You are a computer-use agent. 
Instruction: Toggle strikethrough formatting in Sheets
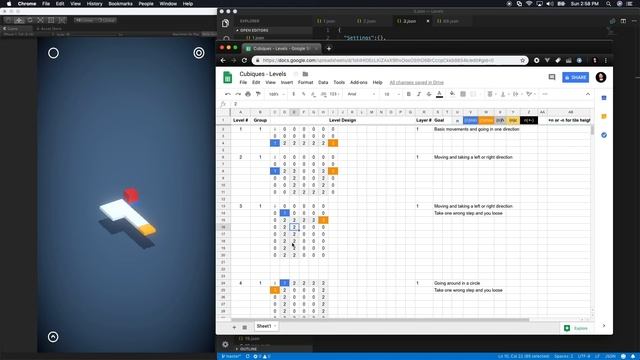point(429,94)
